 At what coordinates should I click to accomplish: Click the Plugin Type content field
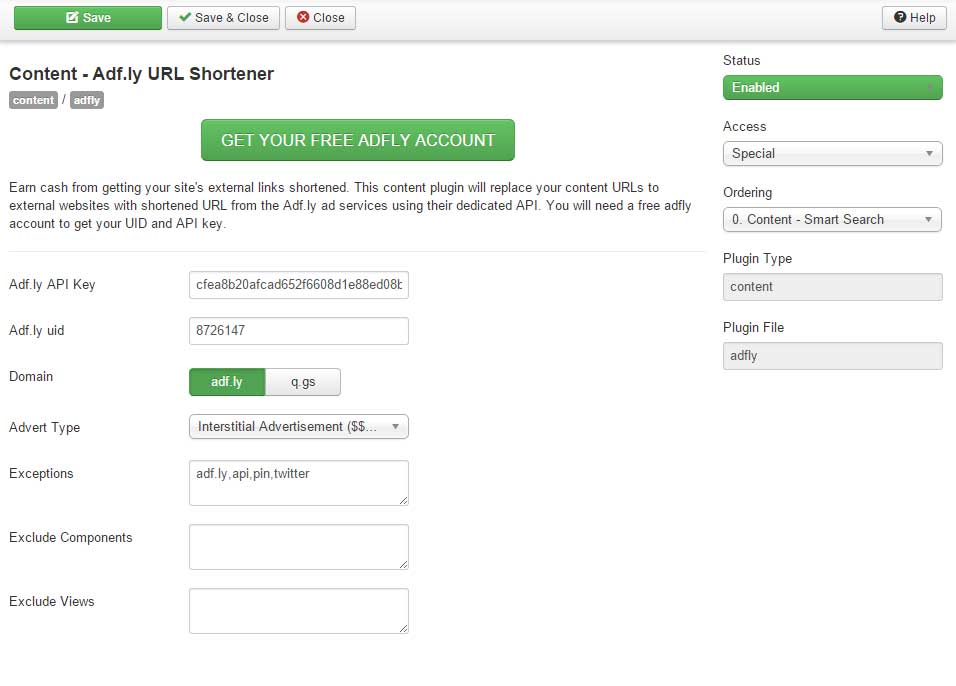coord(832,287)
